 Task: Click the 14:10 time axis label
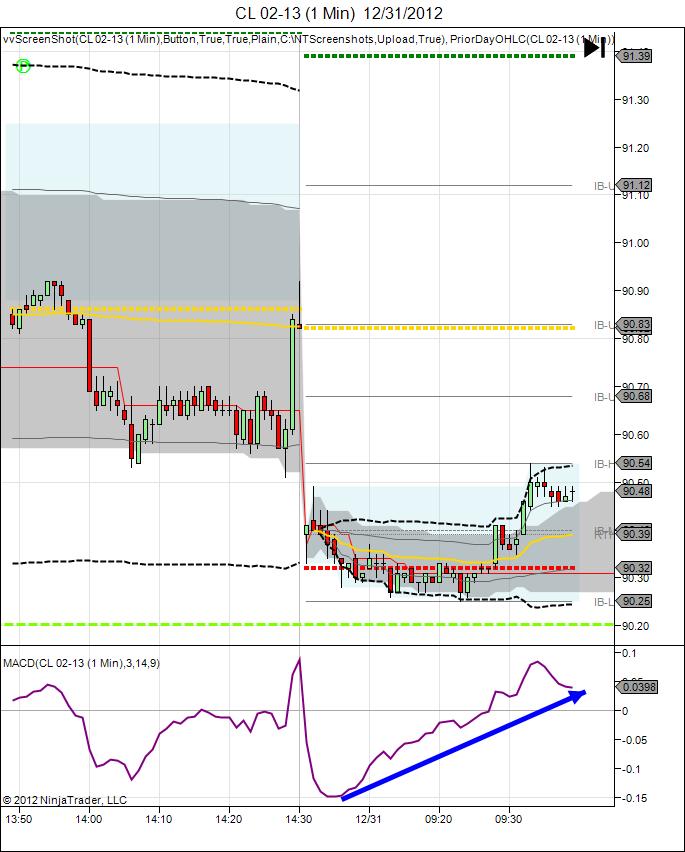(159, 819)
